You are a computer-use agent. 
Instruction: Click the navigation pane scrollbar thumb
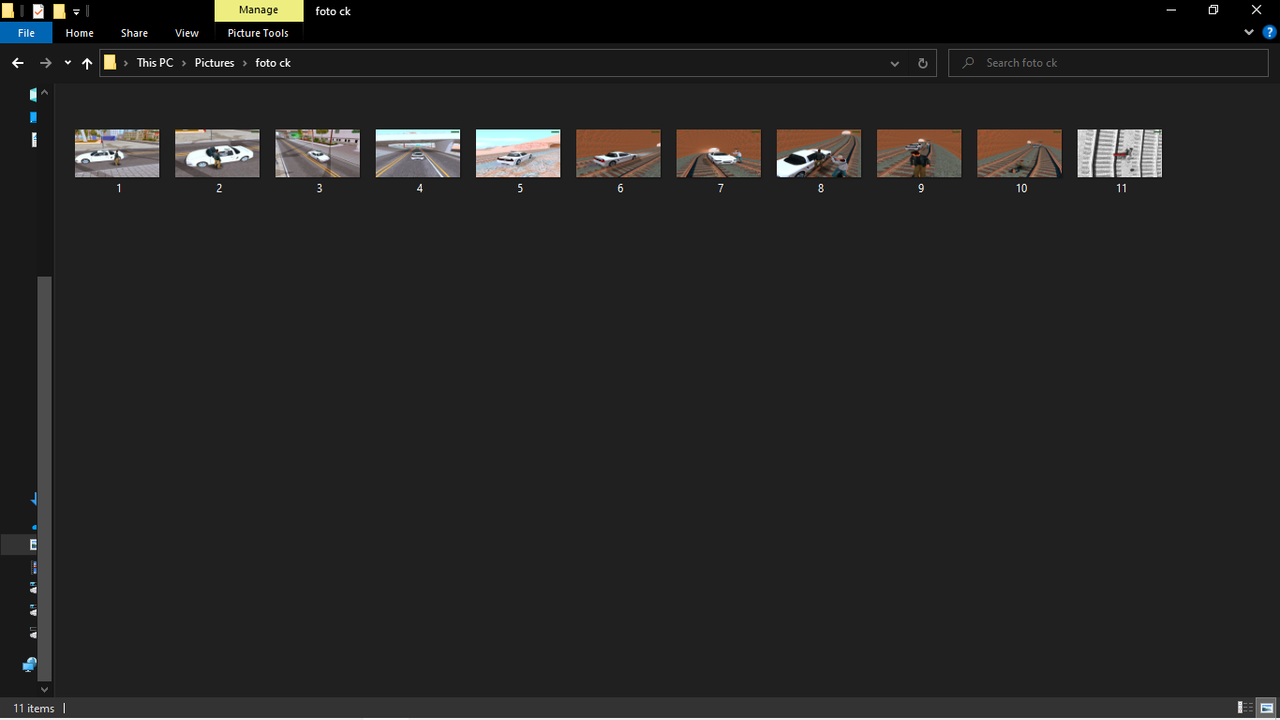click(x=44, y=478)
